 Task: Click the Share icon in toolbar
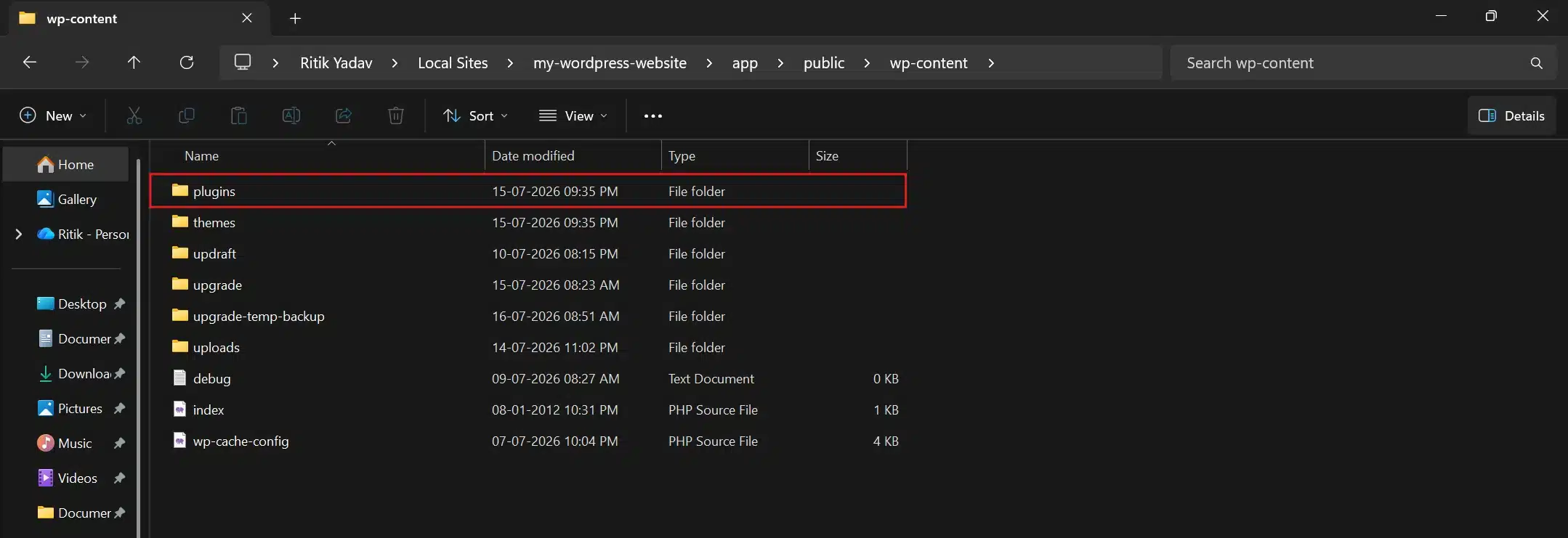(x=344, y=115)
